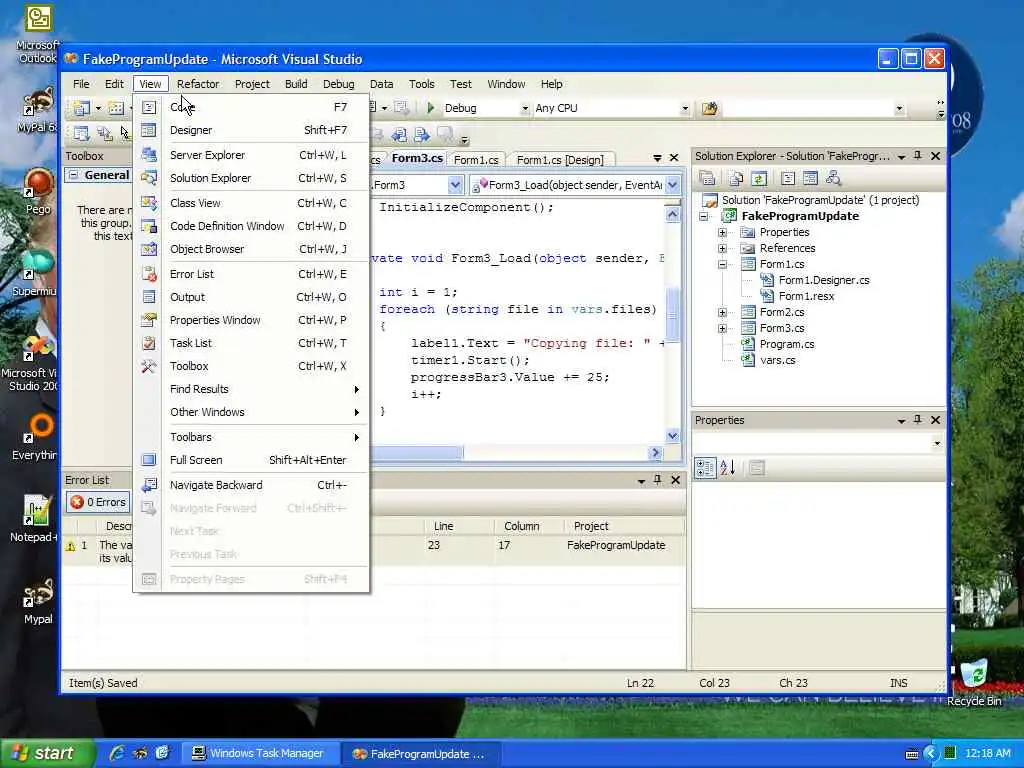Open the Any CPU platform dropdown
1024x768 pixels.
pos(684,108)
